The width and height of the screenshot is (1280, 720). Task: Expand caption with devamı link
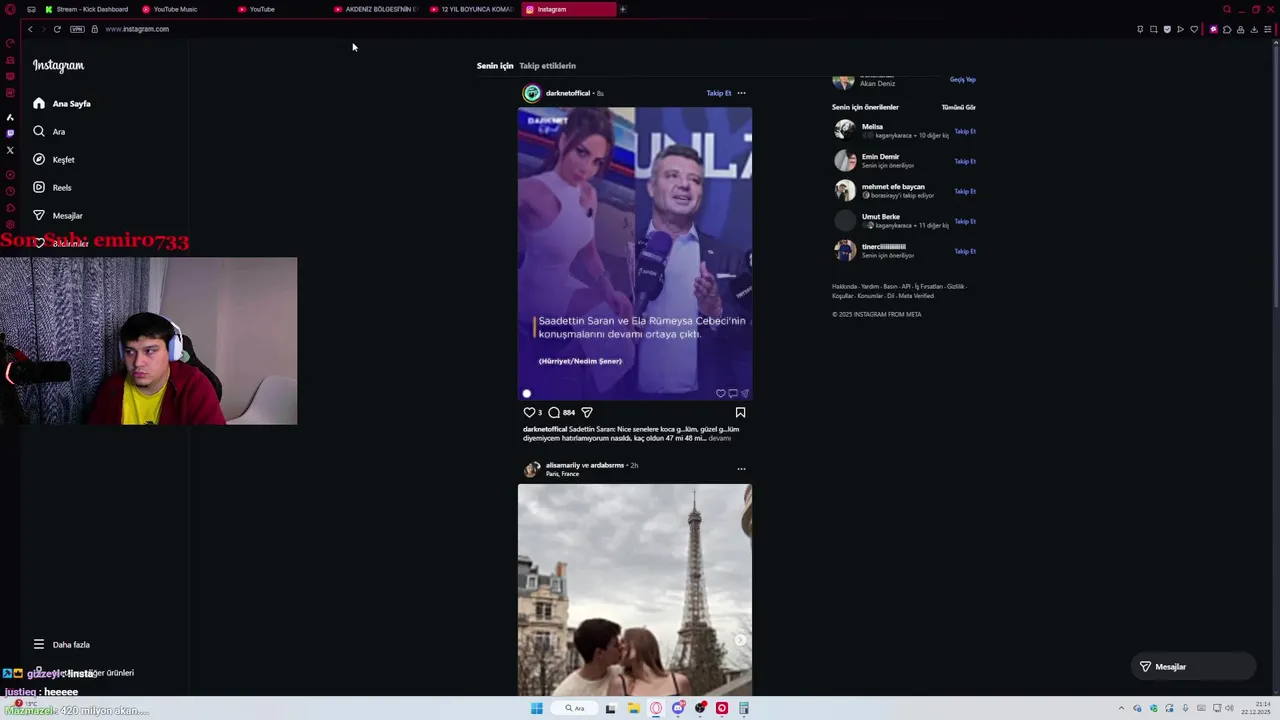point(719,438)
